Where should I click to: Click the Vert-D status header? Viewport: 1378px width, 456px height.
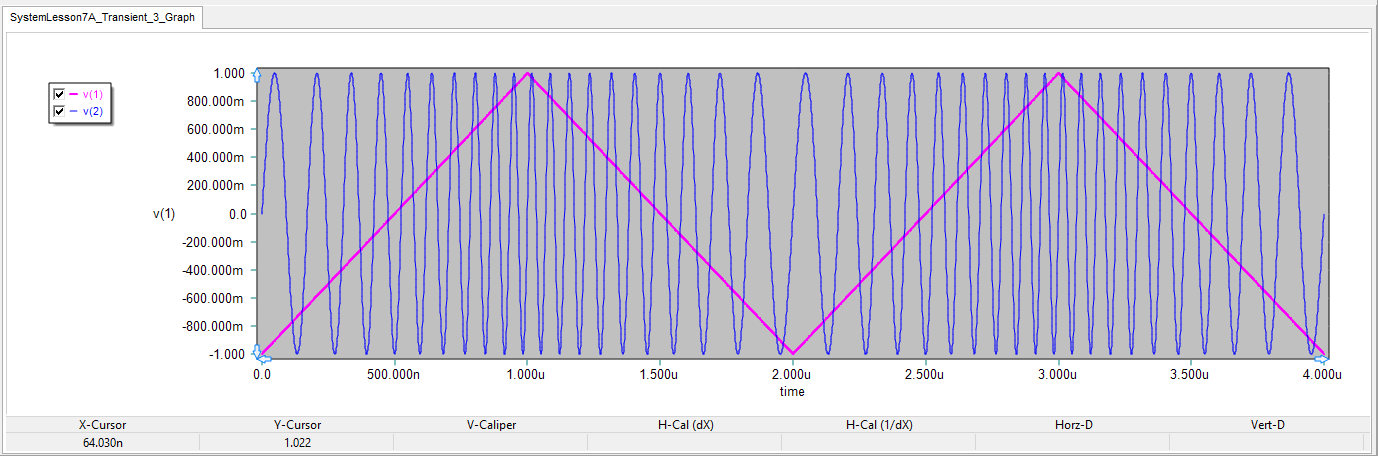[1267, 425]
